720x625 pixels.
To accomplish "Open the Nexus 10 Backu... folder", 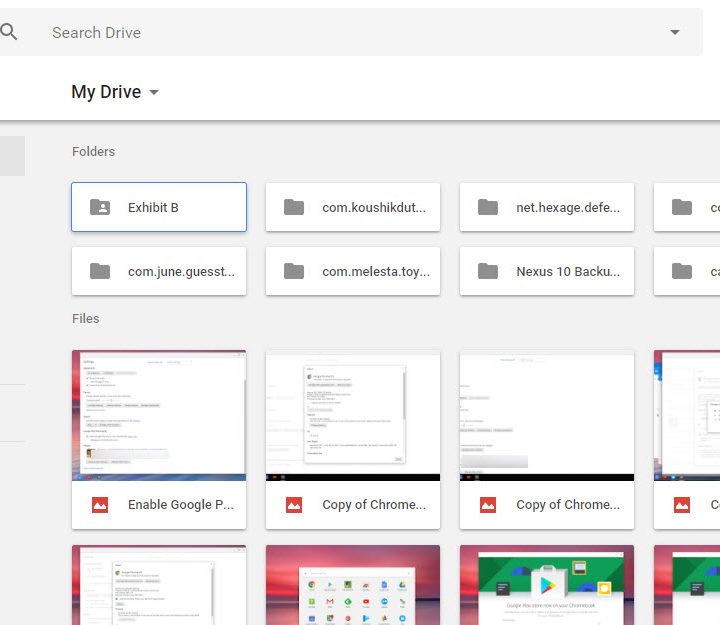I will [x=547, y=271].
